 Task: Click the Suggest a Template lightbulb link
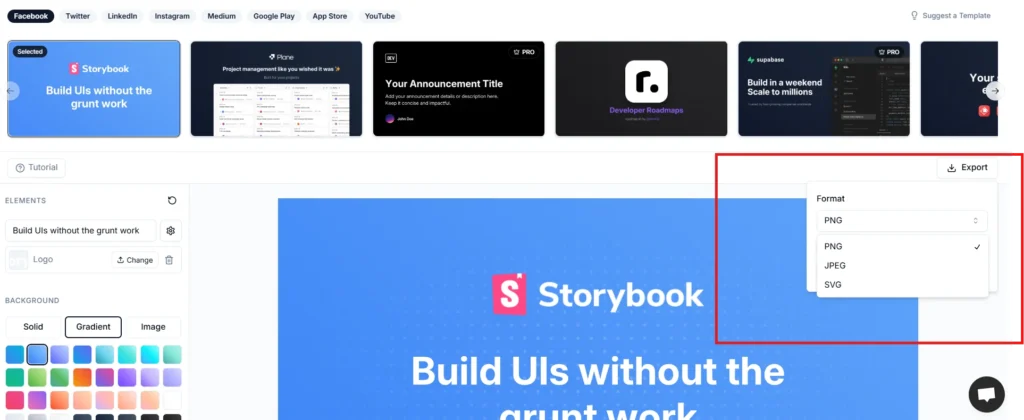[950, 16]
